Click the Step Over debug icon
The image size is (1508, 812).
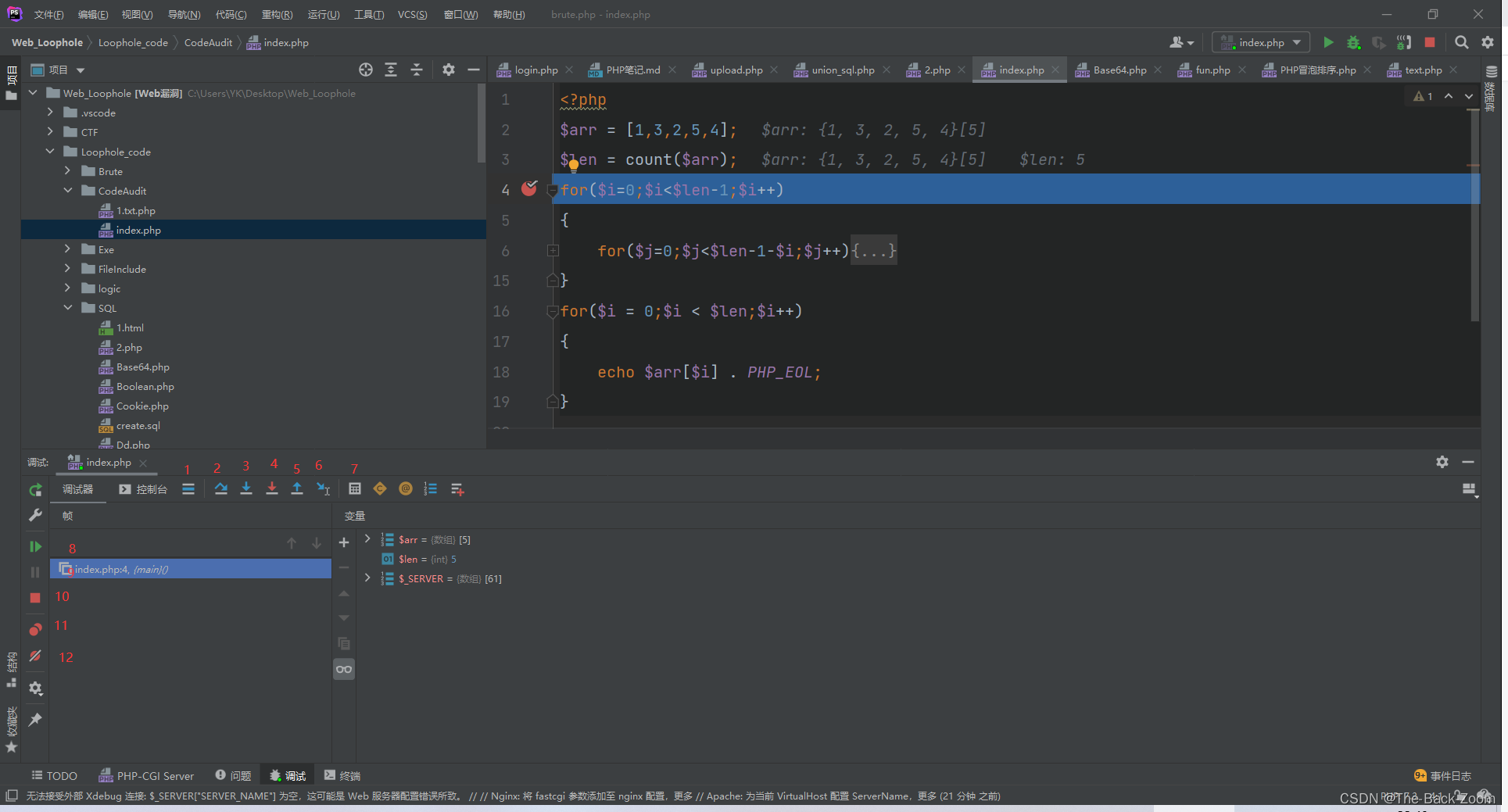coord(221,489)
